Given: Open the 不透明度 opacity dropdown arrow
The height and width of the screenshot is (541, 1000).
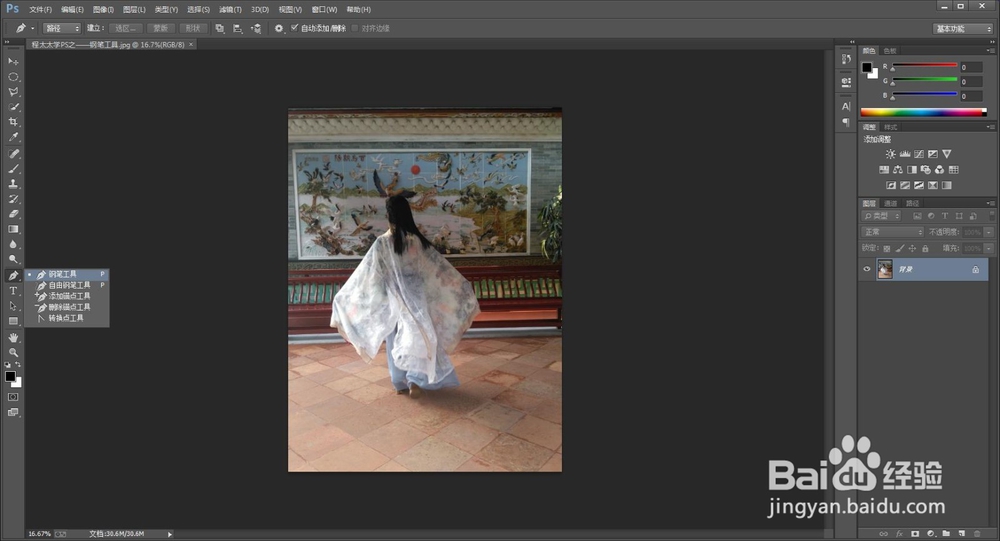Looking at the screenshot, I should pos(989,232).
